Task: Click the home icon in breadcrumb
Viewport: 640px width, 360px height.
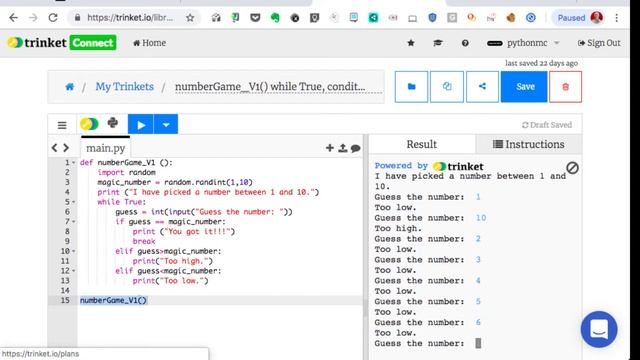Action: click(70, 87)
